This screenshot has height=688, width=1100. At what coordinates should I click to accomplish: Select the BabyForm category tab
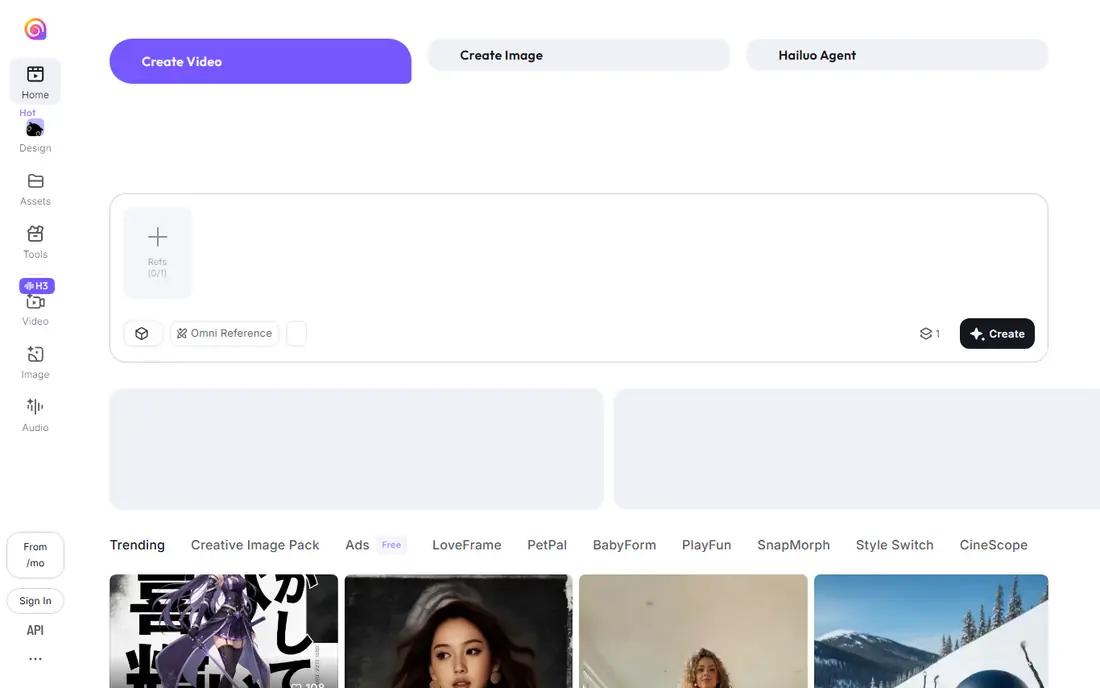(x=624, y=545)
